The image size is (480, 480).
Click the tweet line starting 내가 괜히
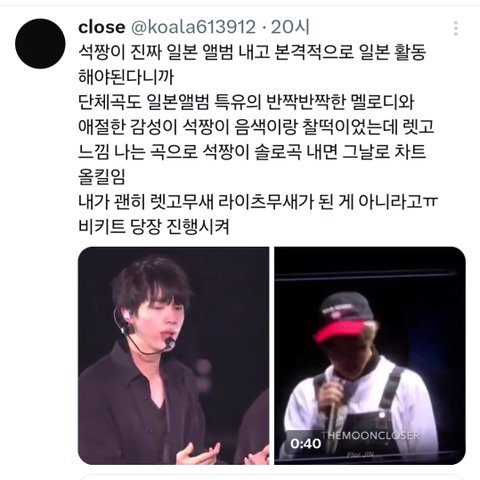coord(258,202)
